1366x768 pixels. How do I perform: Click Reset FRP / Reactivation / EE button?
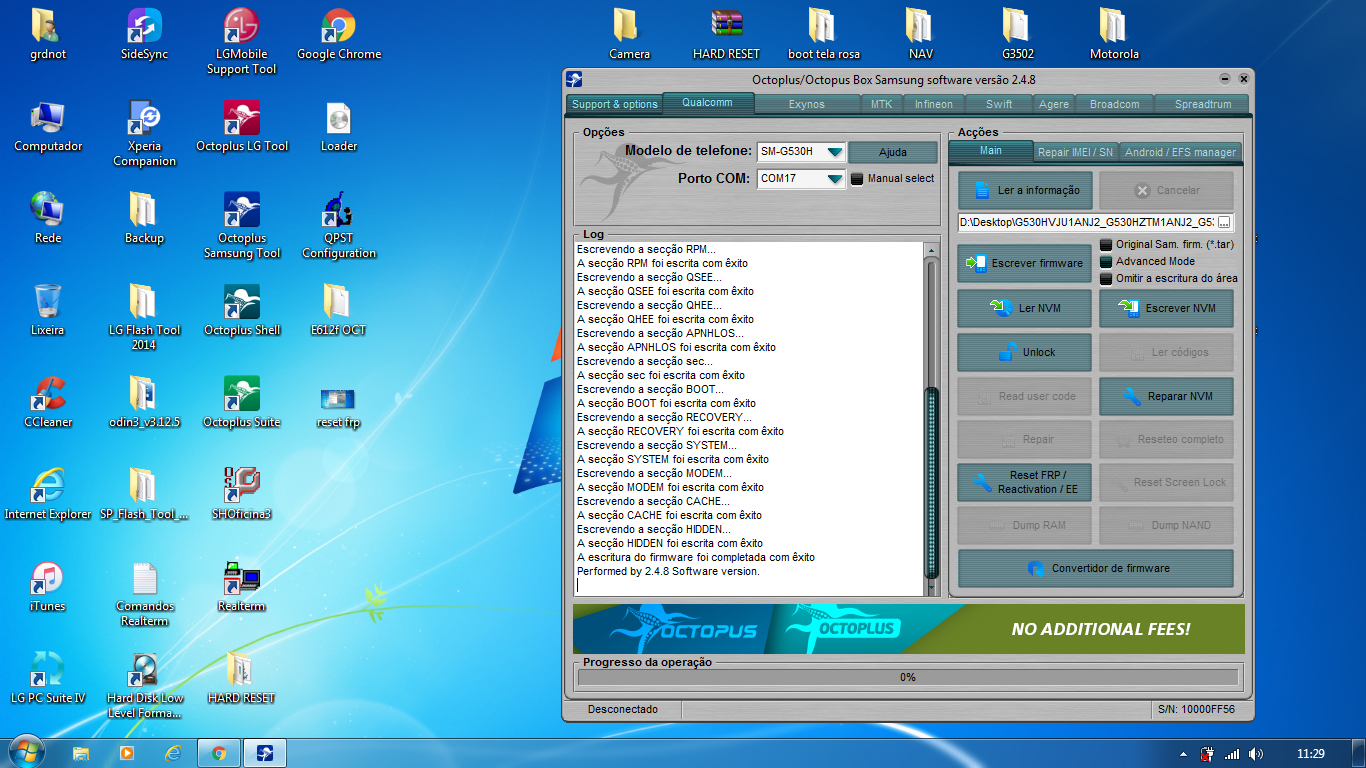pyautogui.click(x=1025, y=482)
